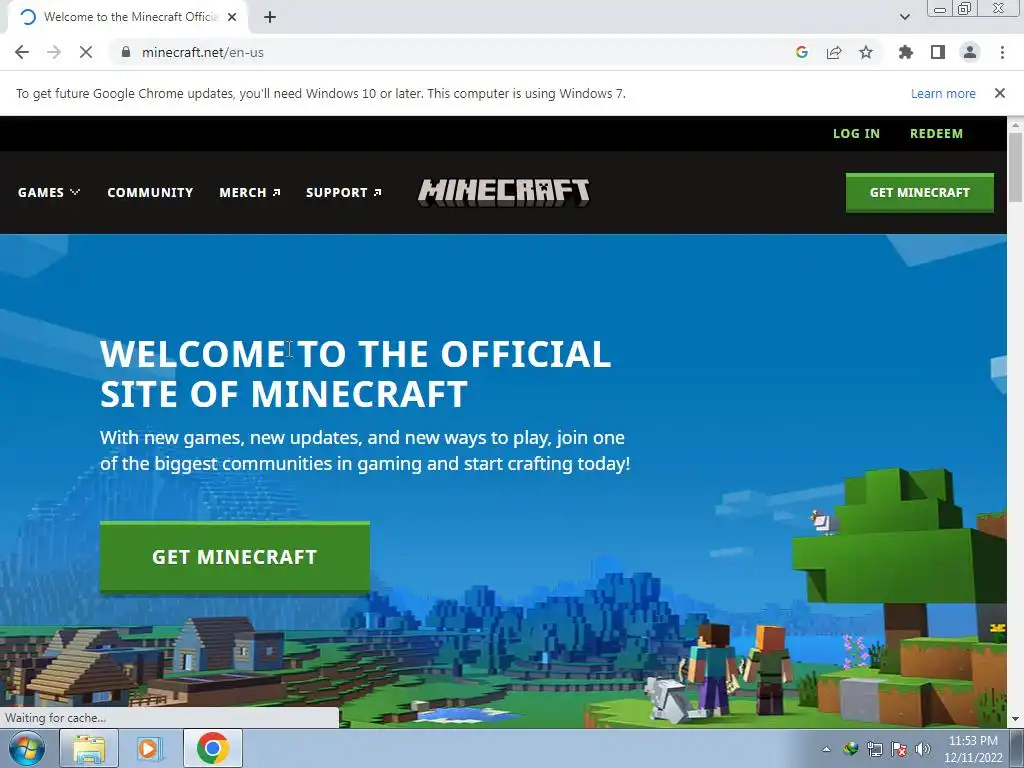Click the network tray icon
This screenshot has height=768, width=1024.
[874, 749]
